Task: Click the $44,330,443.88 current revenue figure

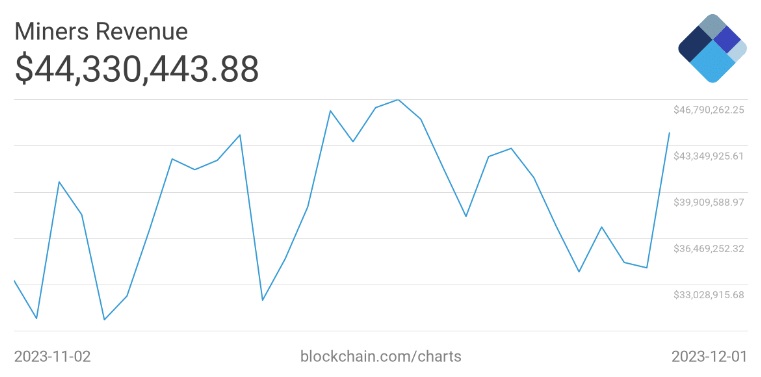Action: [x=136, y=68]
